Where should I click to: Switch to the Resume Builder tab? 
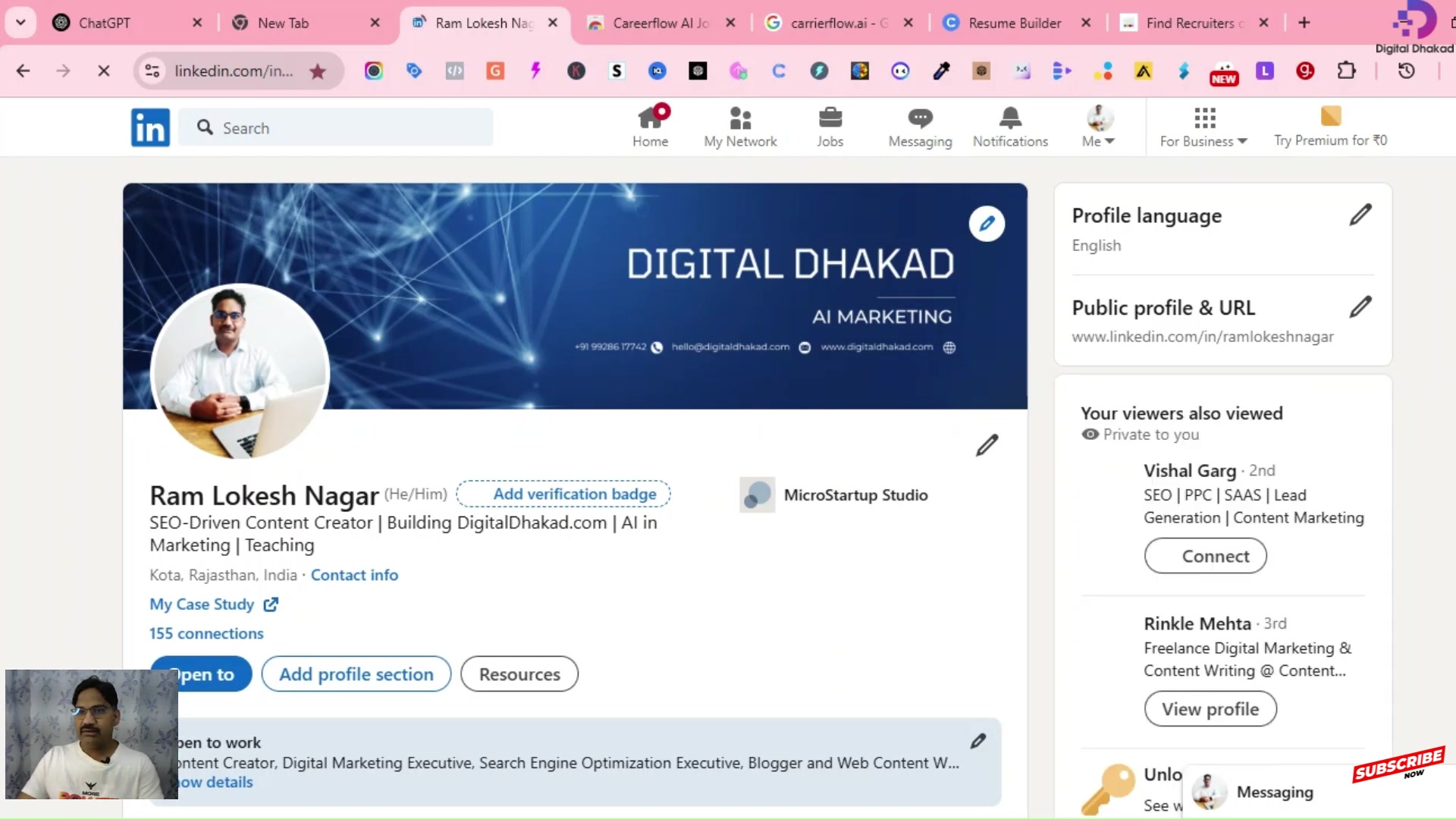pos(1015,23)
